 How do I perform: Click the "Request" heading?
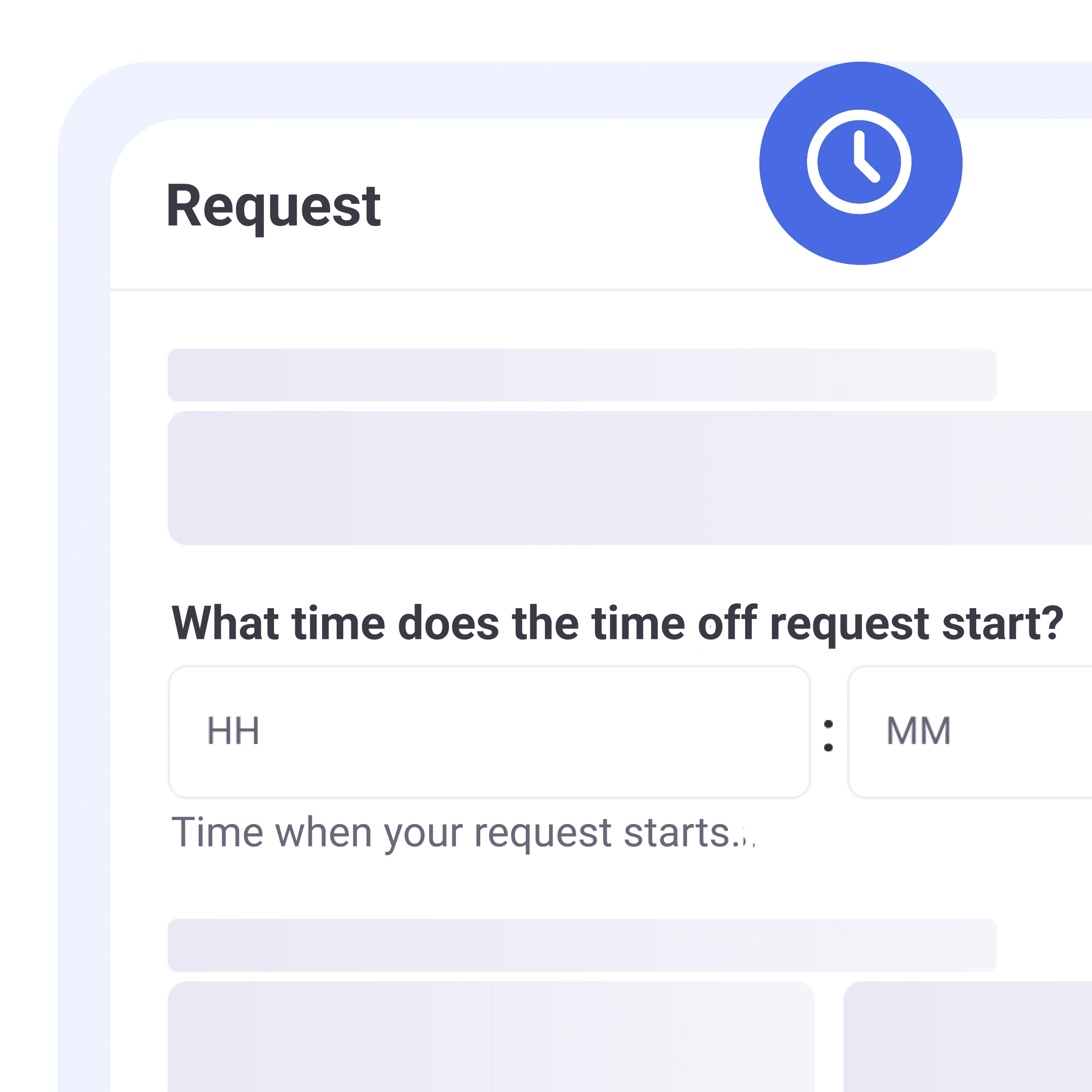[274, 207]
